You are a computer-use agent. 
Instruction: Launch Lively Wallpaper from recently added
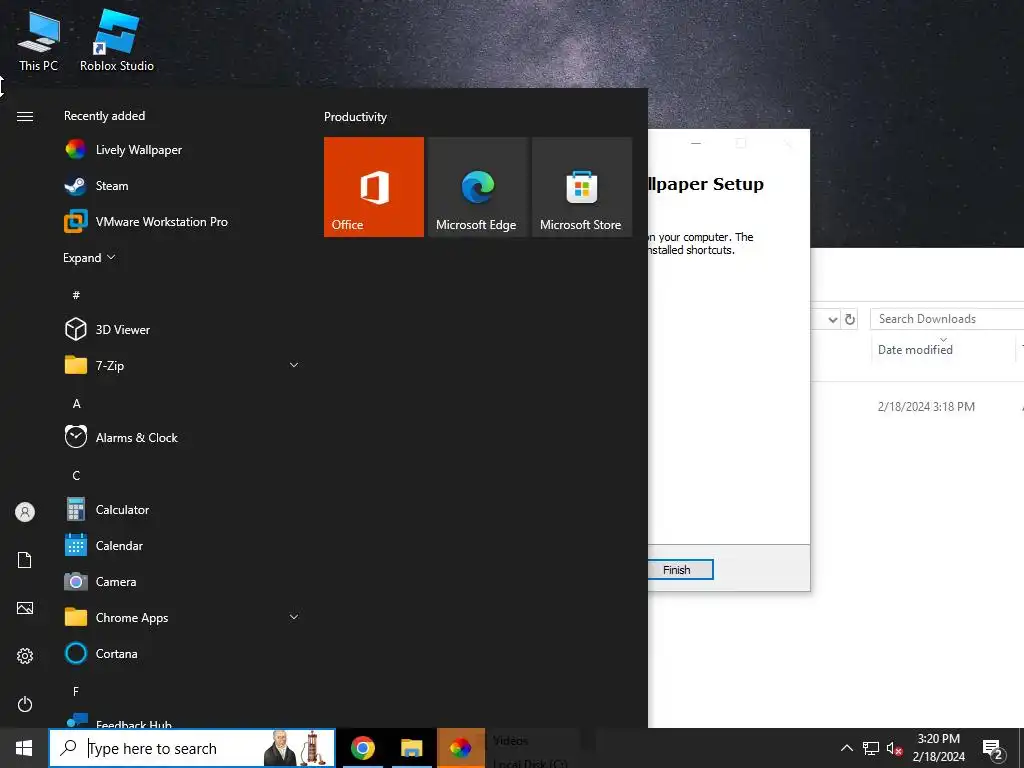(182, 150)
